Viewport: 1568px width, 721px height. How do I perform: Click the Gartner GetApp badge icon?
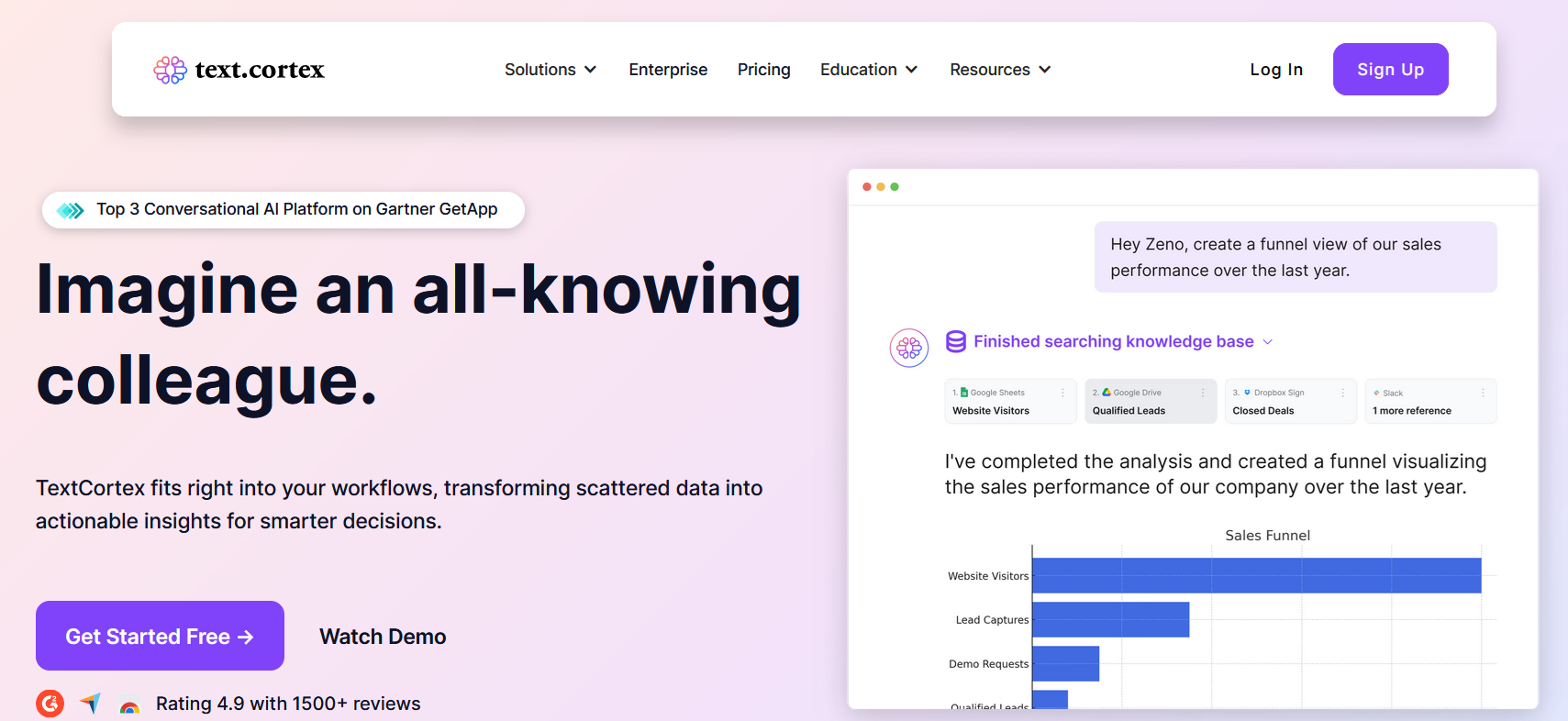pyautogui.click(x=71, y=210)
